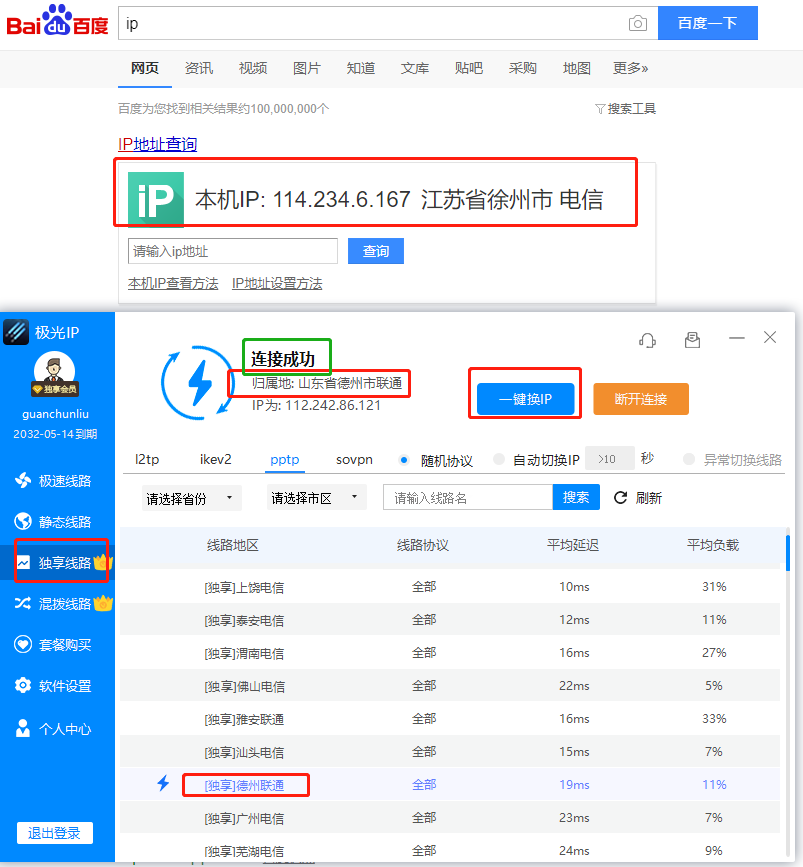The image size is (803, 867).
Task: Select [独享]上饶电信 route row
Action: [x=450, y=587]
